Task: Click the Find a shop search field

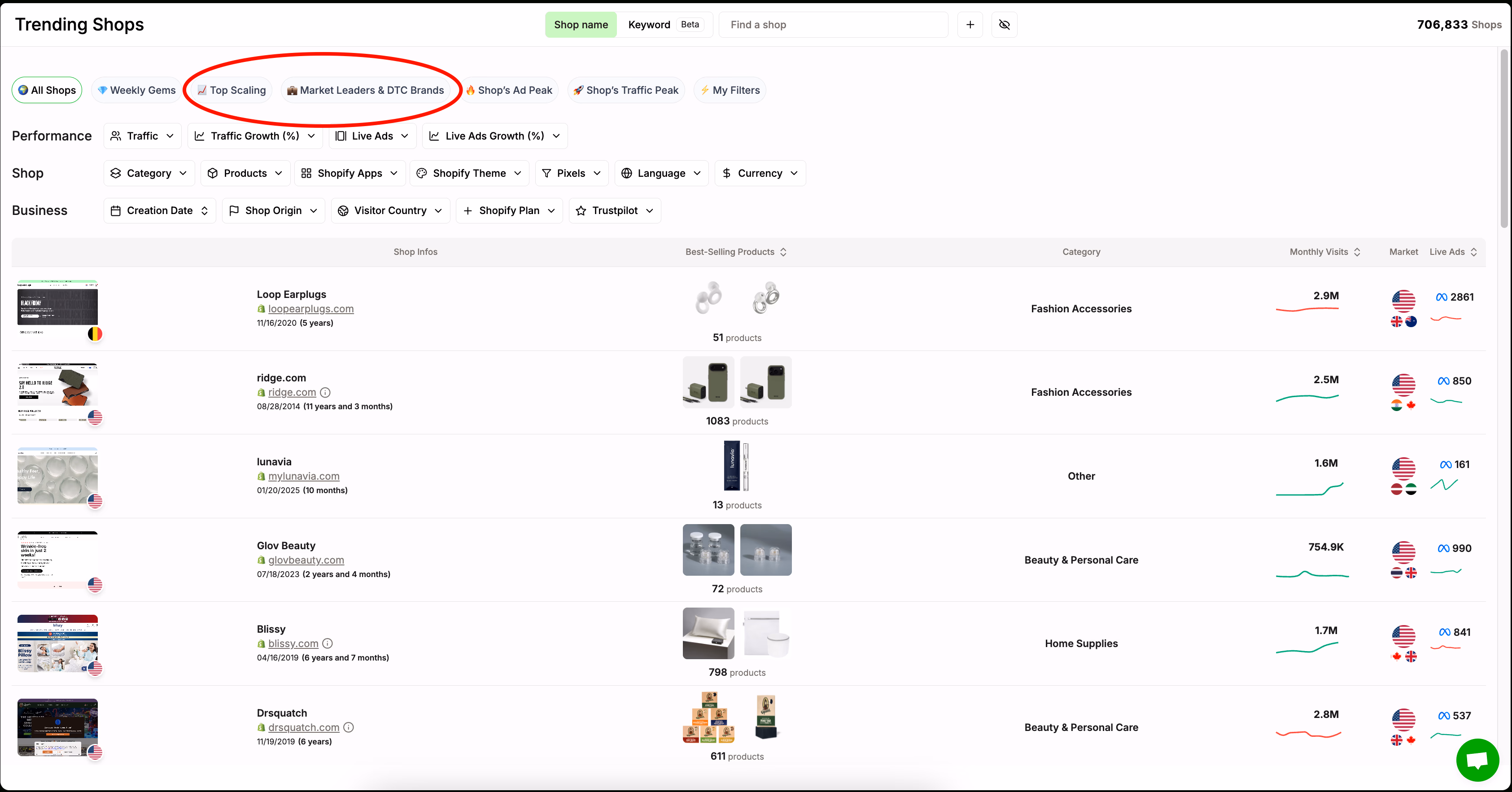Action: (x=834, y=25)
